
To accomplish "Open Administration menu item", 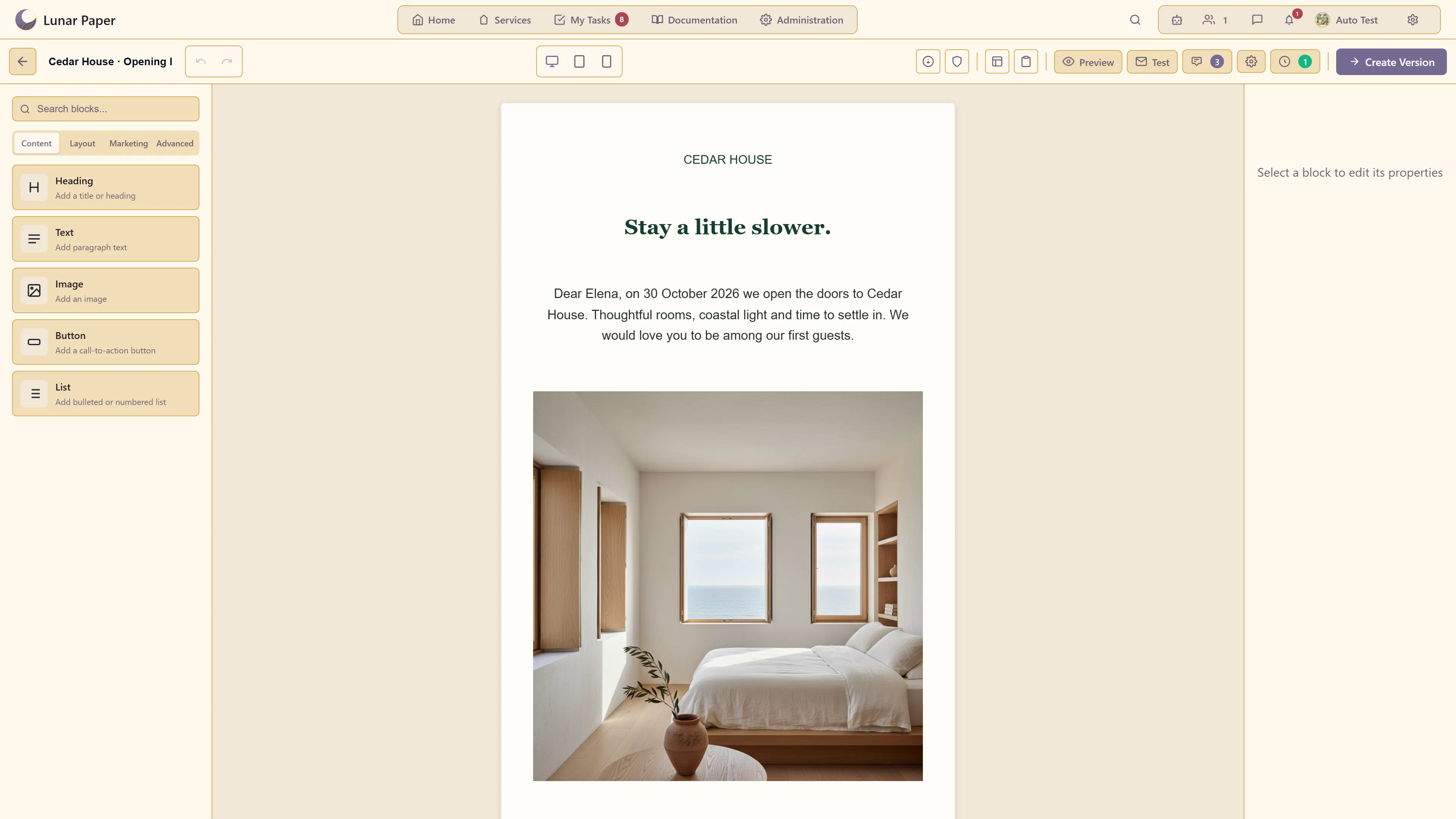I will tap(802, 20).
